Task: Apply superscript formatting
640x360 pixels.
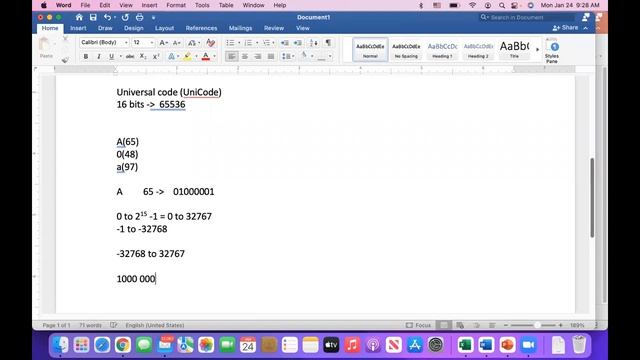Action: (x=156, y=57)
